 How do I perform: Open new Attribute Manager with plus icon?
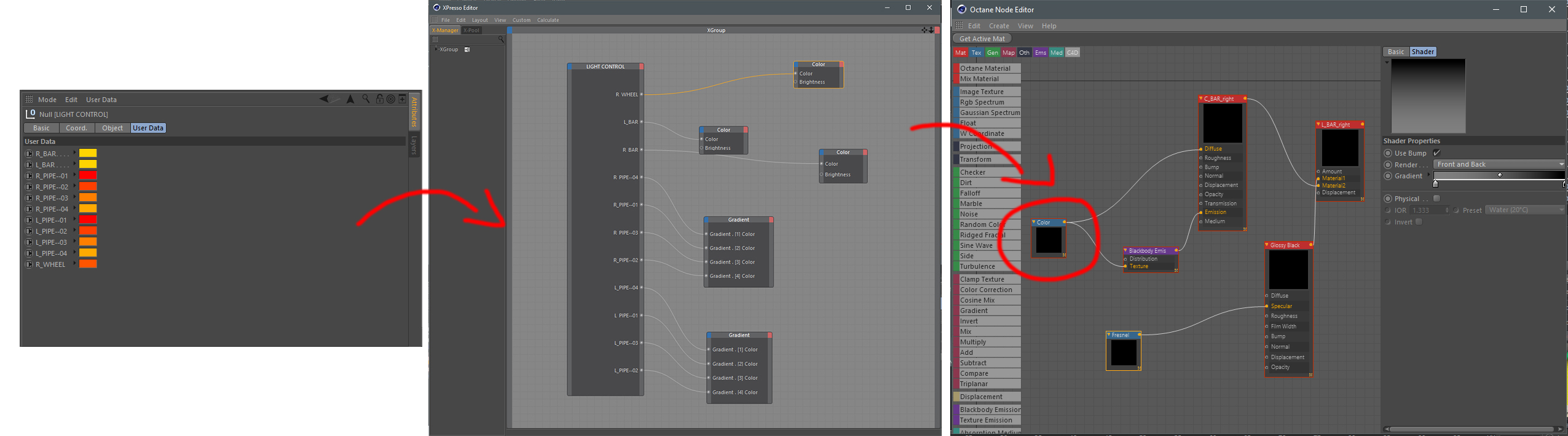click(x=402, y=98)
